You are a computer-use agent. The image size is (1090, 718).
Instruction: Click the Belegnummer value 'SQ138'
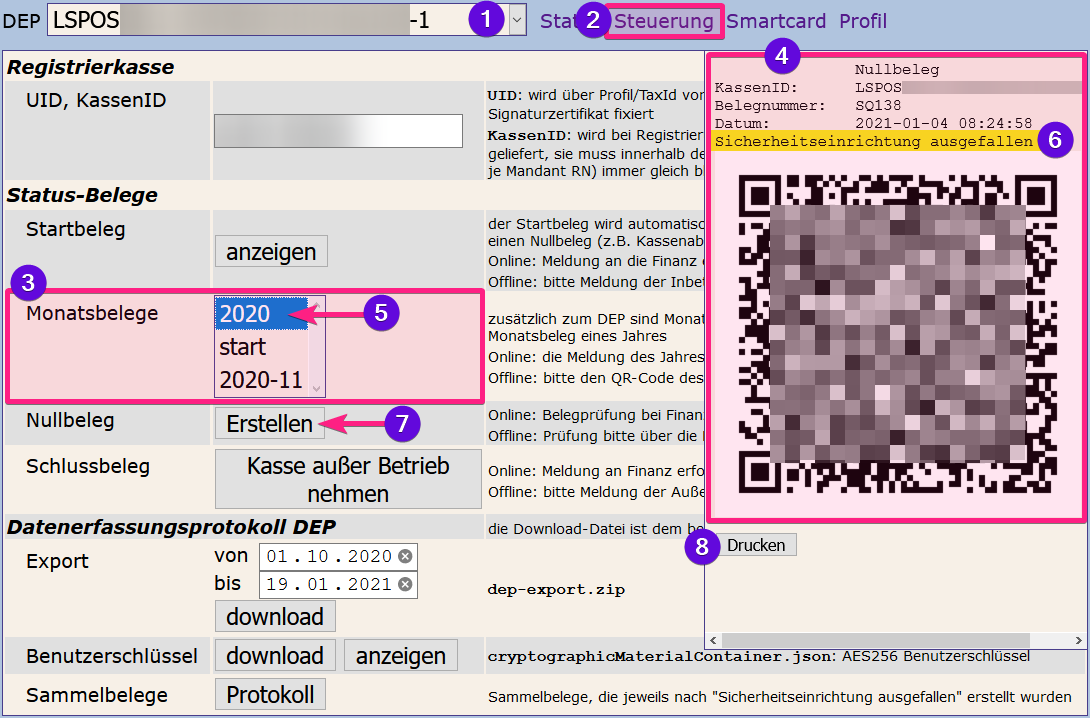[x=878, y=106]
